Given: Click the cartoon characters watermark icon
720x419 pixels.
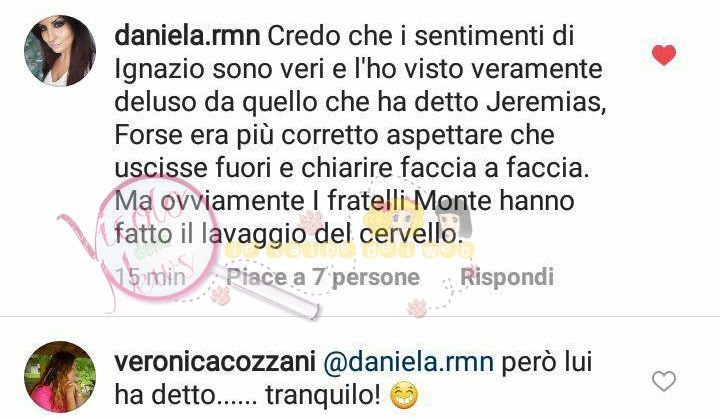Looking at the screenshot, I should [x=418, y=218].
